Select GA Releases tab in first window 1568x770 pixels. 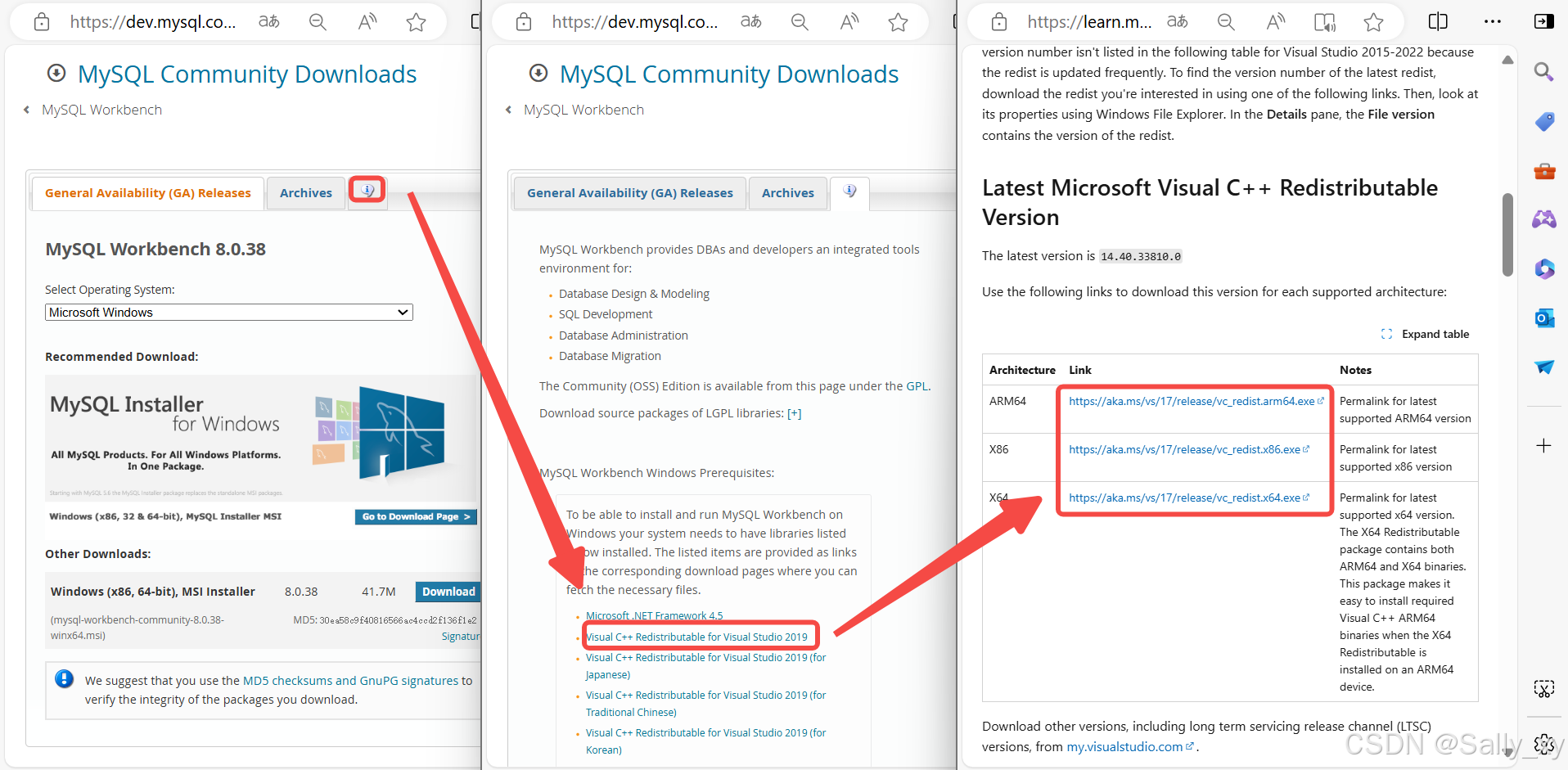coord(148,193)
